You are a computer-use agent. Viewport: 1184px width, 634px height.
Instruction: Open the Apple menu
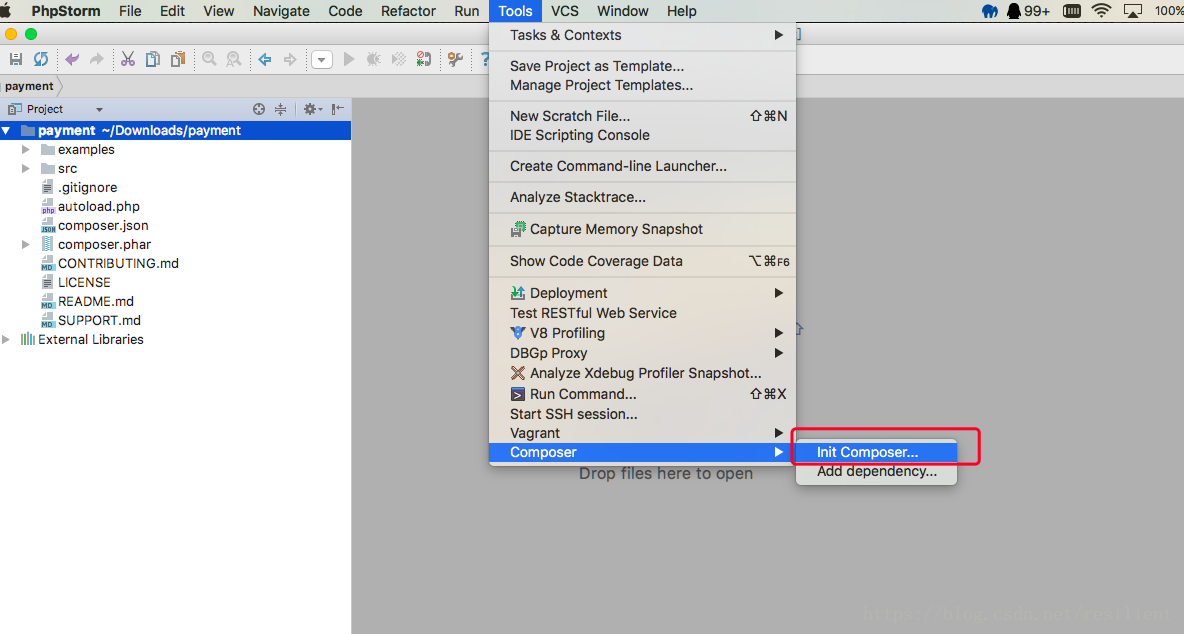5,11
